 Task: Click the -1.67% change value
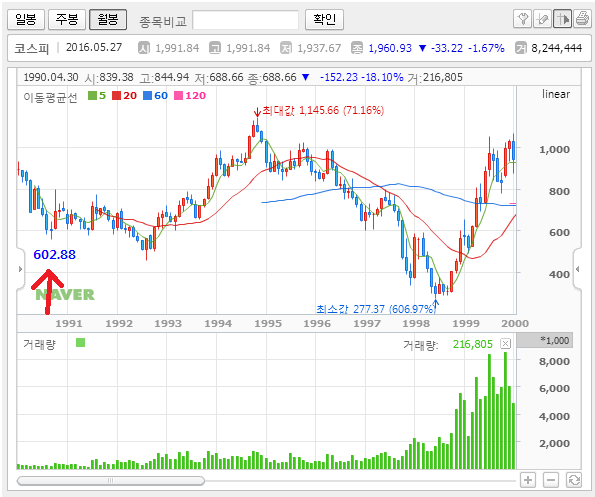tap(486, 48)
